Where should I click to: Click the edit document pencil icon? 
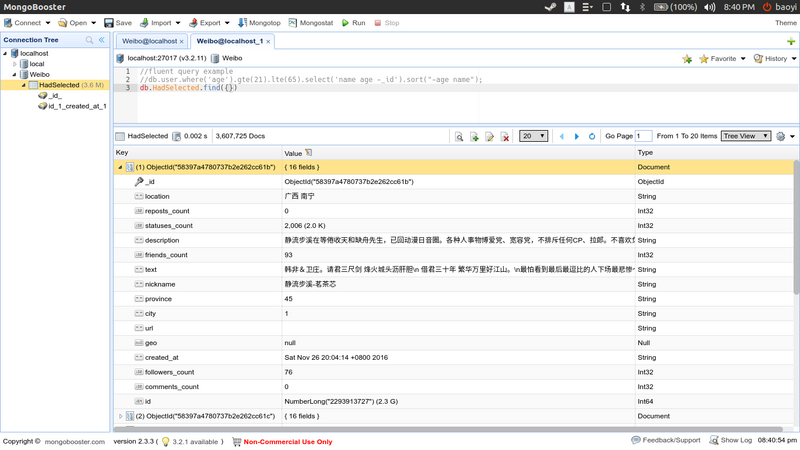[x=490, y=137]
